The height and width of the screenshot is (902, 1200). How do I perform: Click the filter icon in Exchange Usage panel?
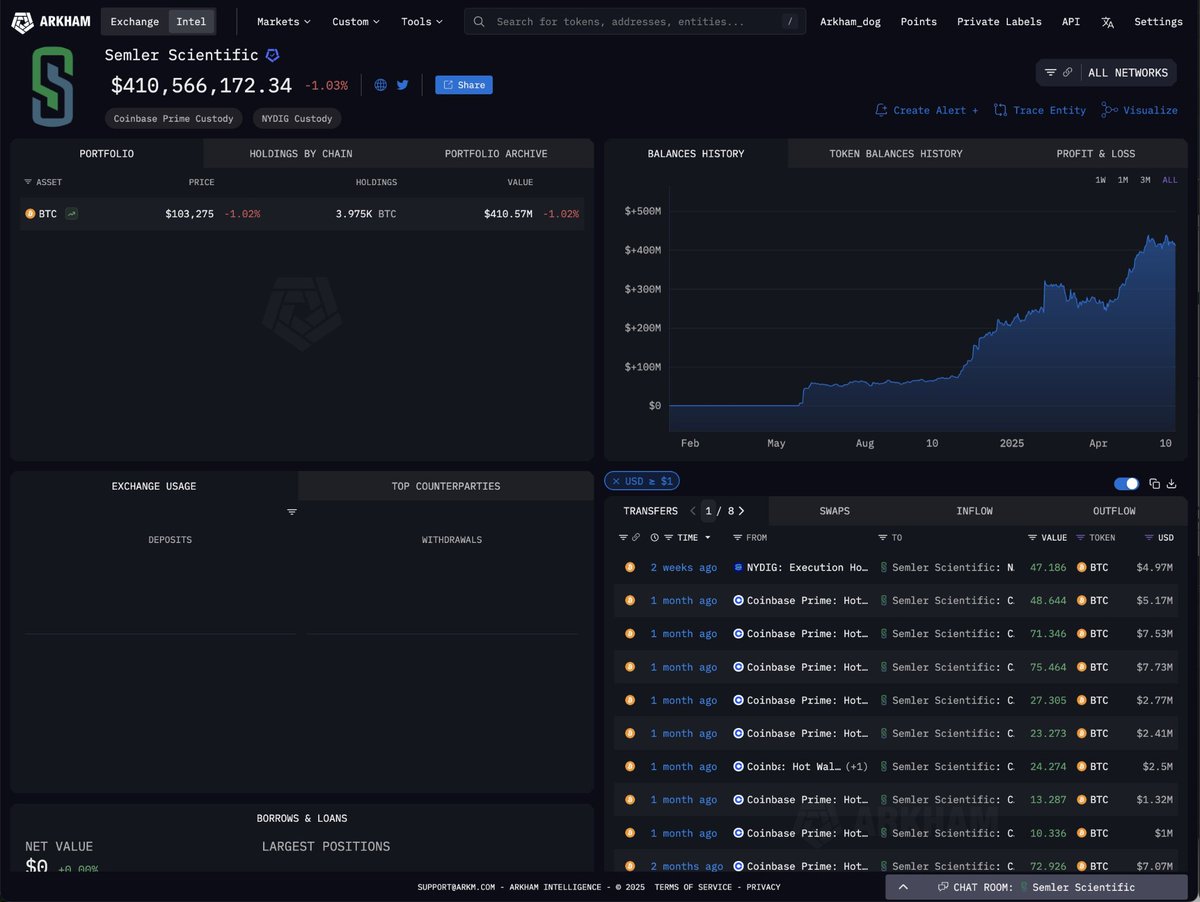[x=292, y=511]
